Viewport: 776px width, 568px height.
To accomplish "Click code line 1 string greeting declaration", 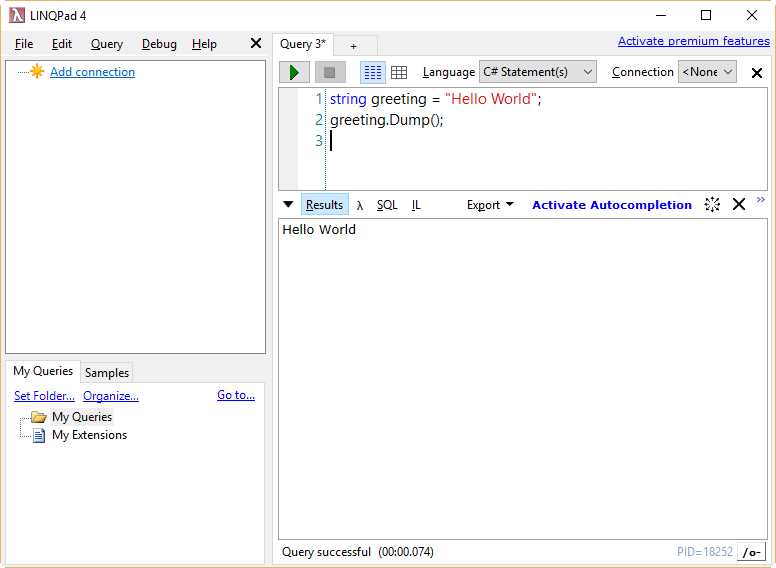I will click(x=436, y=99).
